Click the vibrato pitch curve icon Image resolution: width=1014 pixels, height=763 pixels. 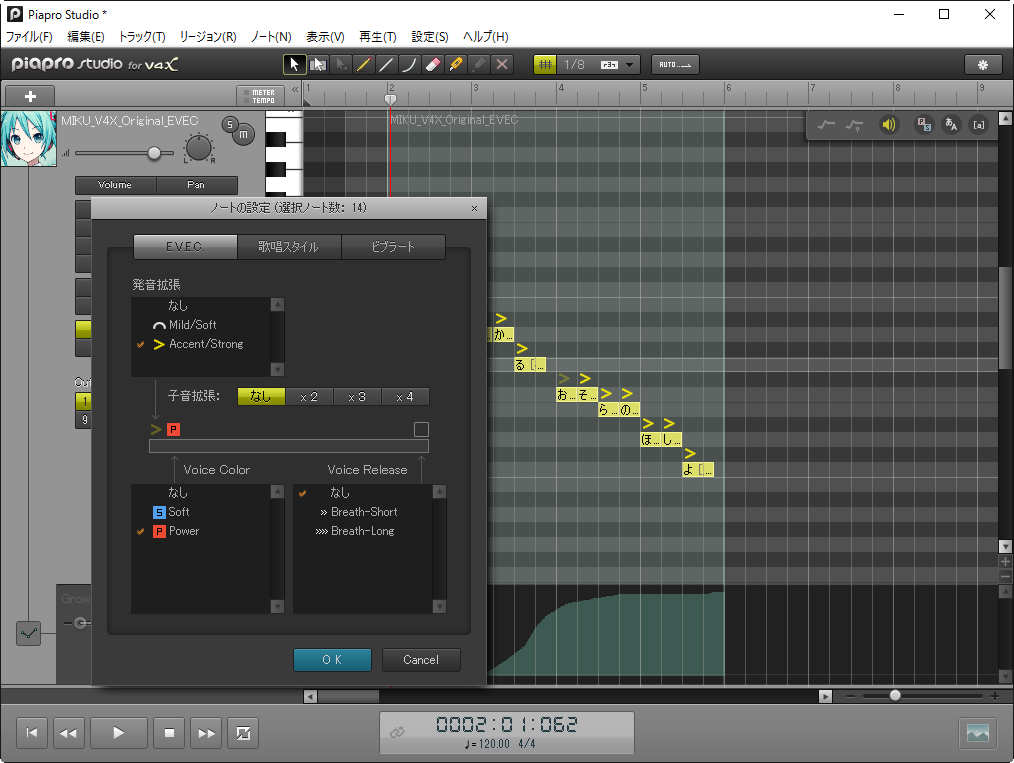point(855,125)
